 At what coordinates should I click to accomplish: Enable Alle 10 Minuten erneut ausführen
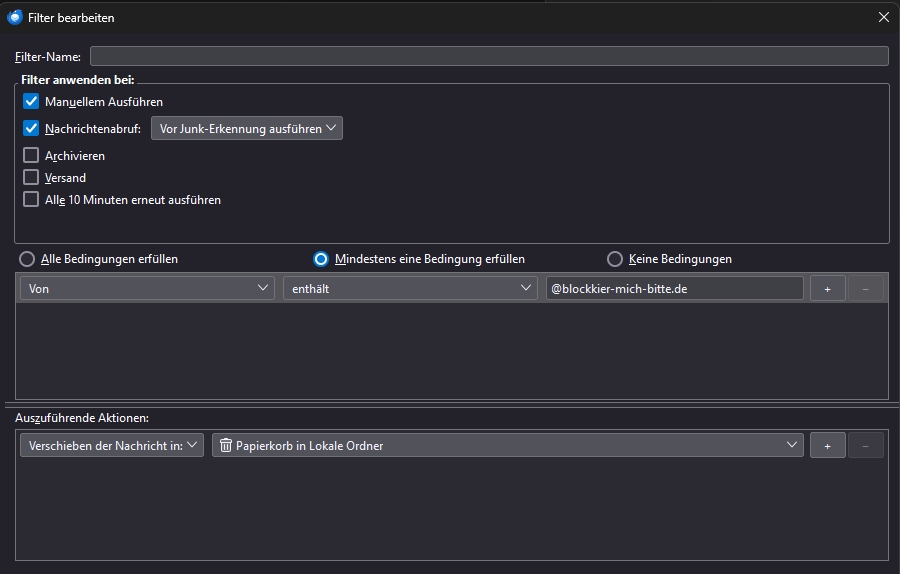31,199
